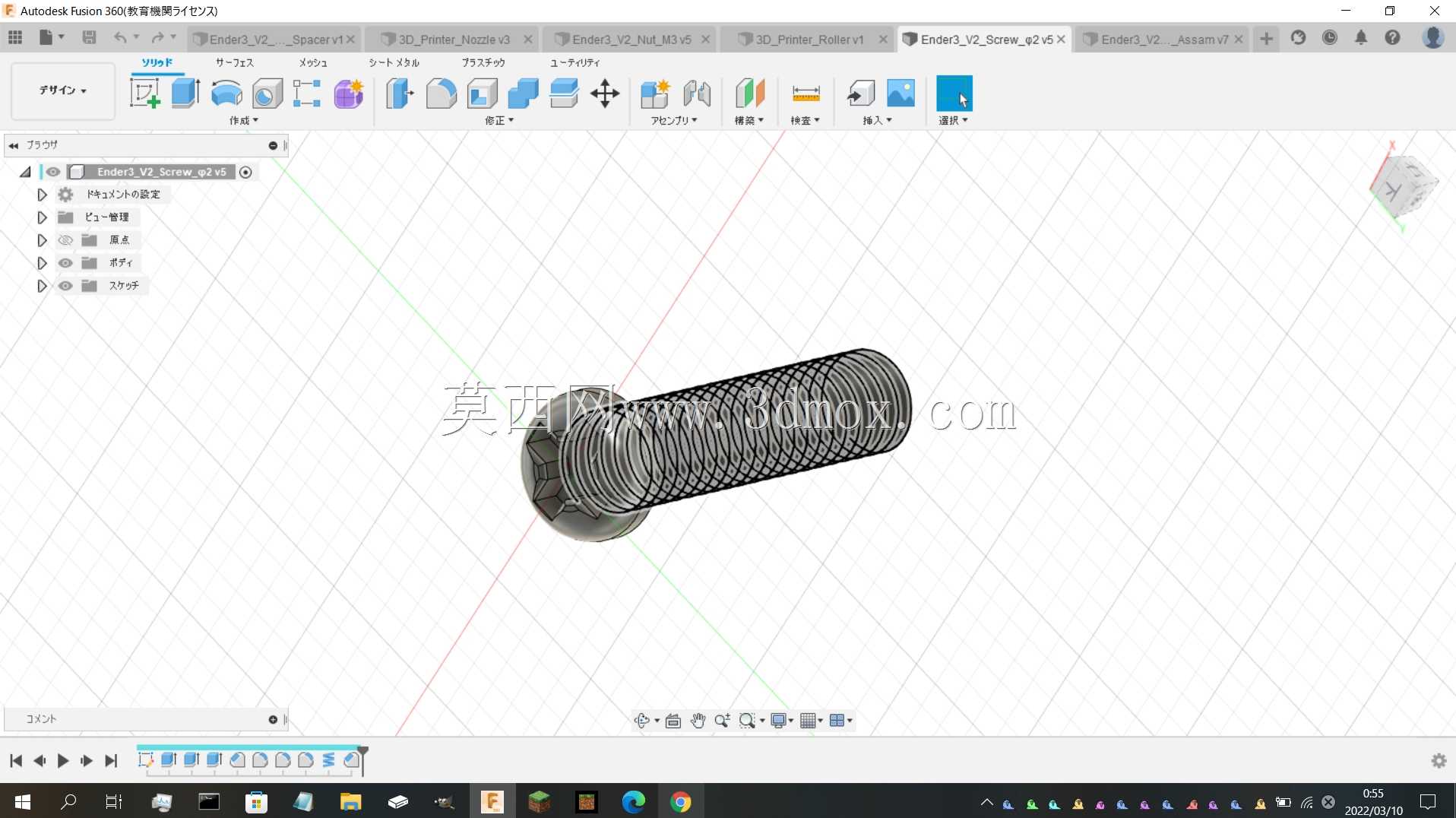1456x818 pixels.
Task: Open the 構築 dropdown menu
Action: (x=749, y=120)
